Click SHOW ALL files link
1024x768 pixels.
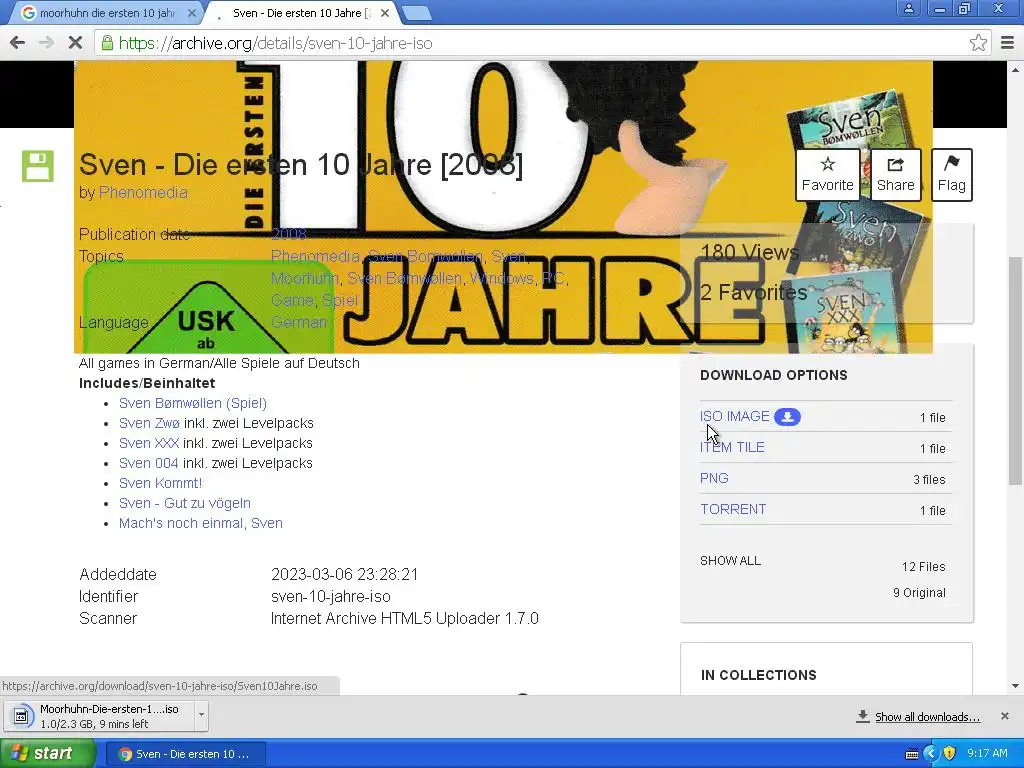730,561
